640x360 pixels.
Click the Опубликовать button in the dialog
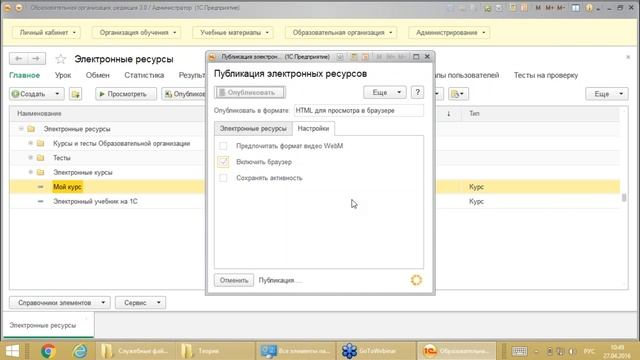250,93
